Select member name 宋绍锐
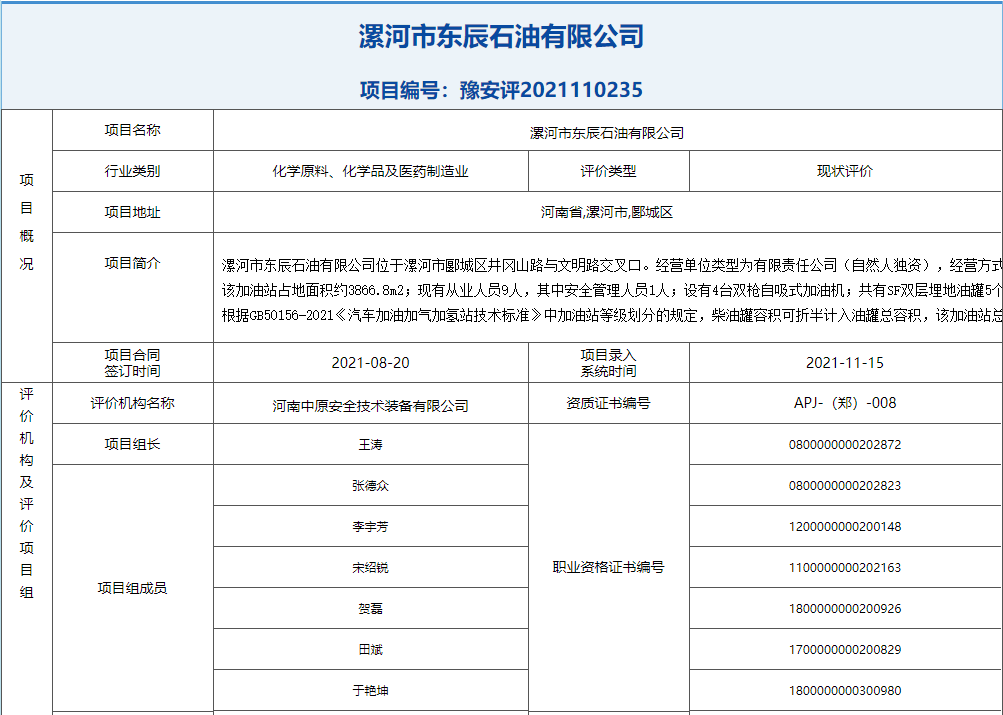The width and height of the screenshot is (1003, 715). pyautogui.click(x=370, y=567)
